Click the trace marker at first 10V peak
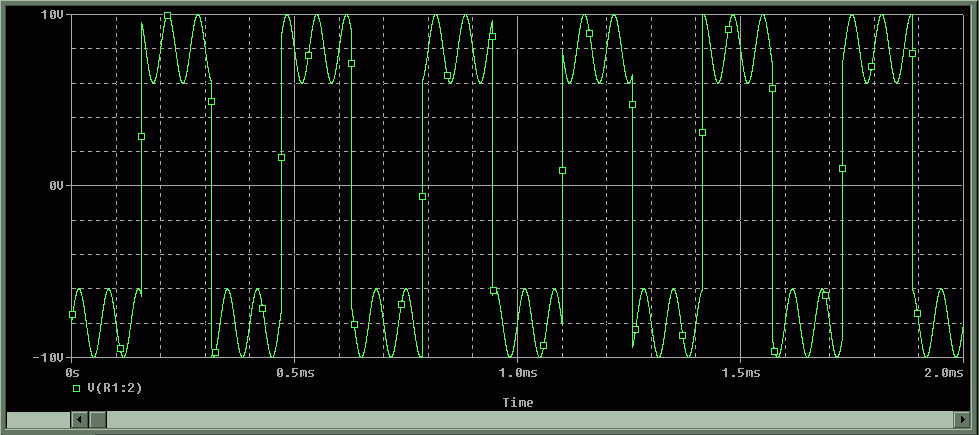Image resolution: width=979 pixels, height=435 pixels. pos(167,16)
